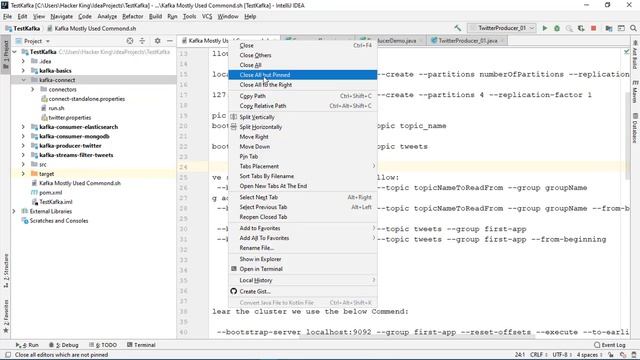This screenshot has height=360, width=640.
Task: Open the Structure tool window
Action: coord(6,271)
